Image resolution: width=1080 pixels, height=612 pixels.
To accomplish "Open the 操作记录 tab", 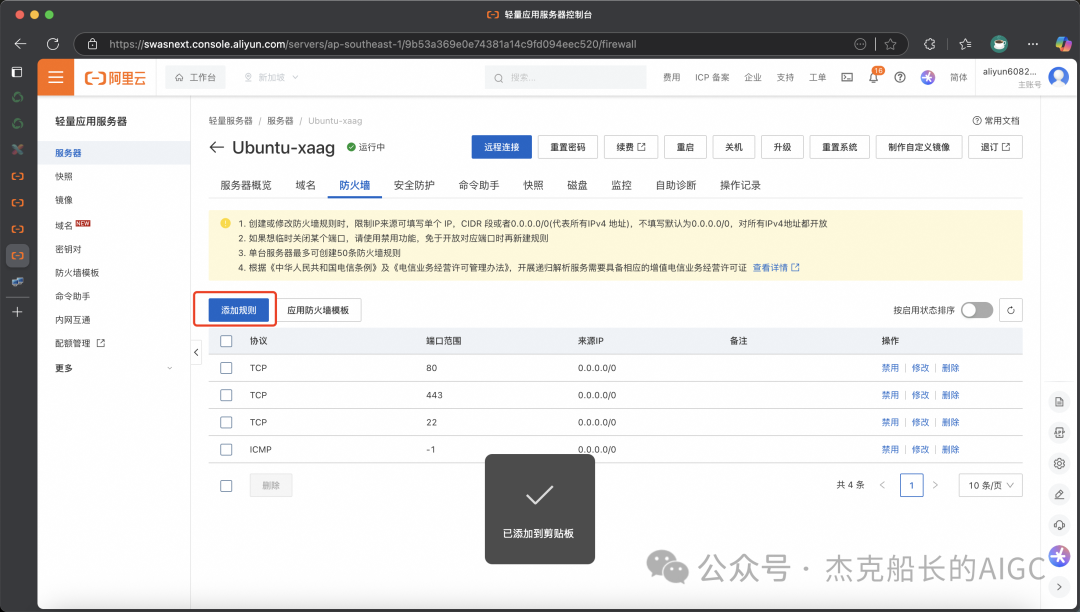I will point(740,185).
